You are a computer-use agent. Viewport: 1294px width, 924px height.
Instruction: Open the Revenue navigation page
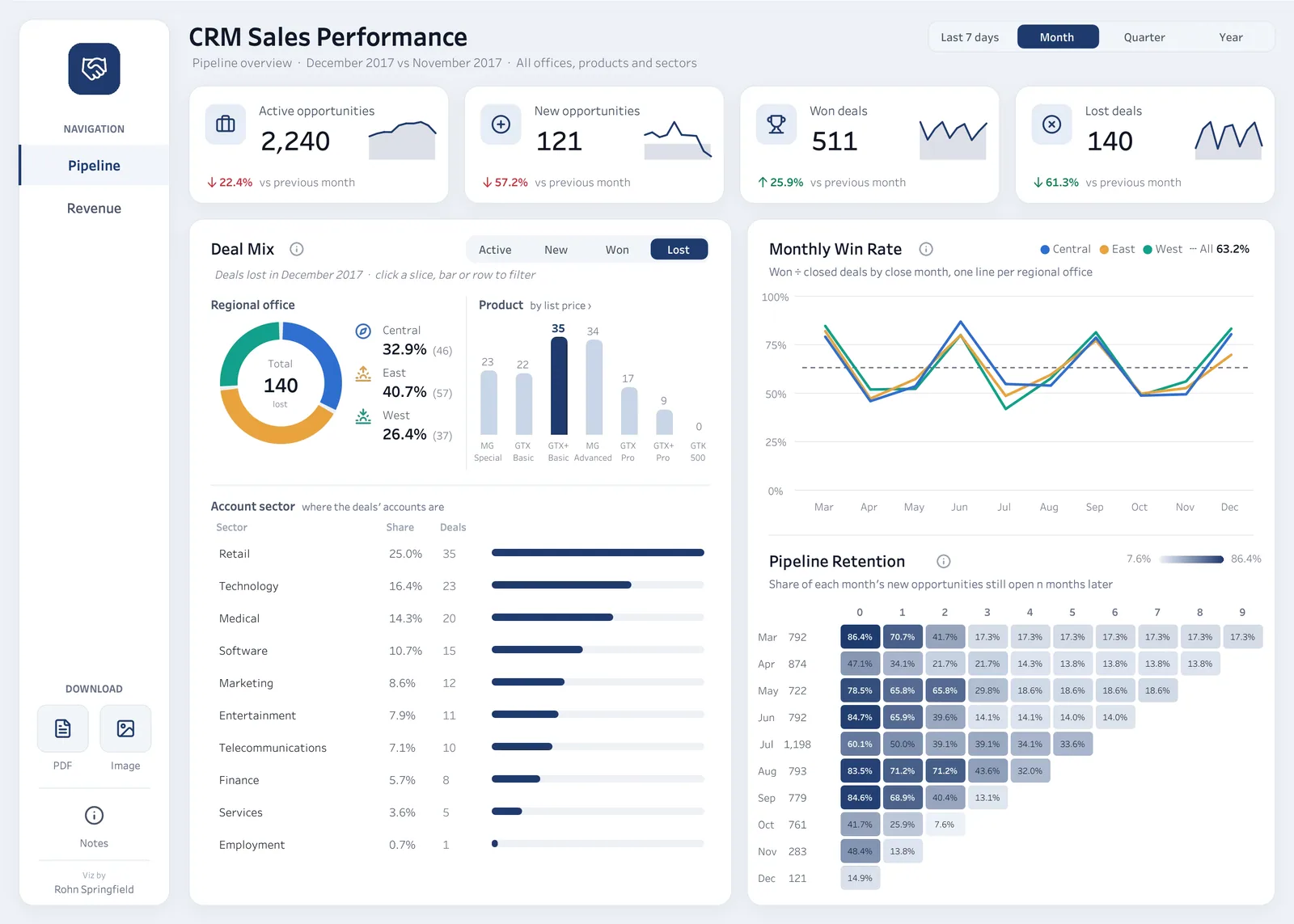[94, 209]
